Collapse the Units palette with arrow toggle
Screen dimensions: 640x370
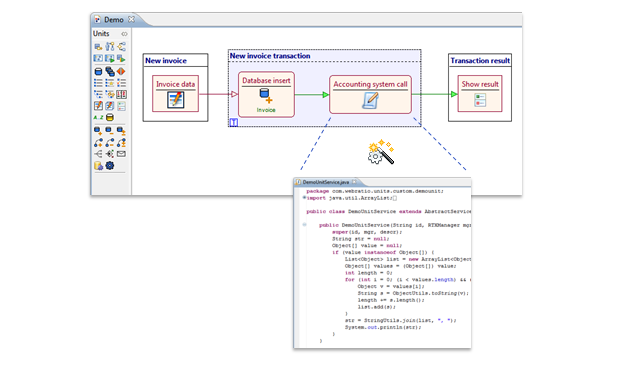(124, 34)
